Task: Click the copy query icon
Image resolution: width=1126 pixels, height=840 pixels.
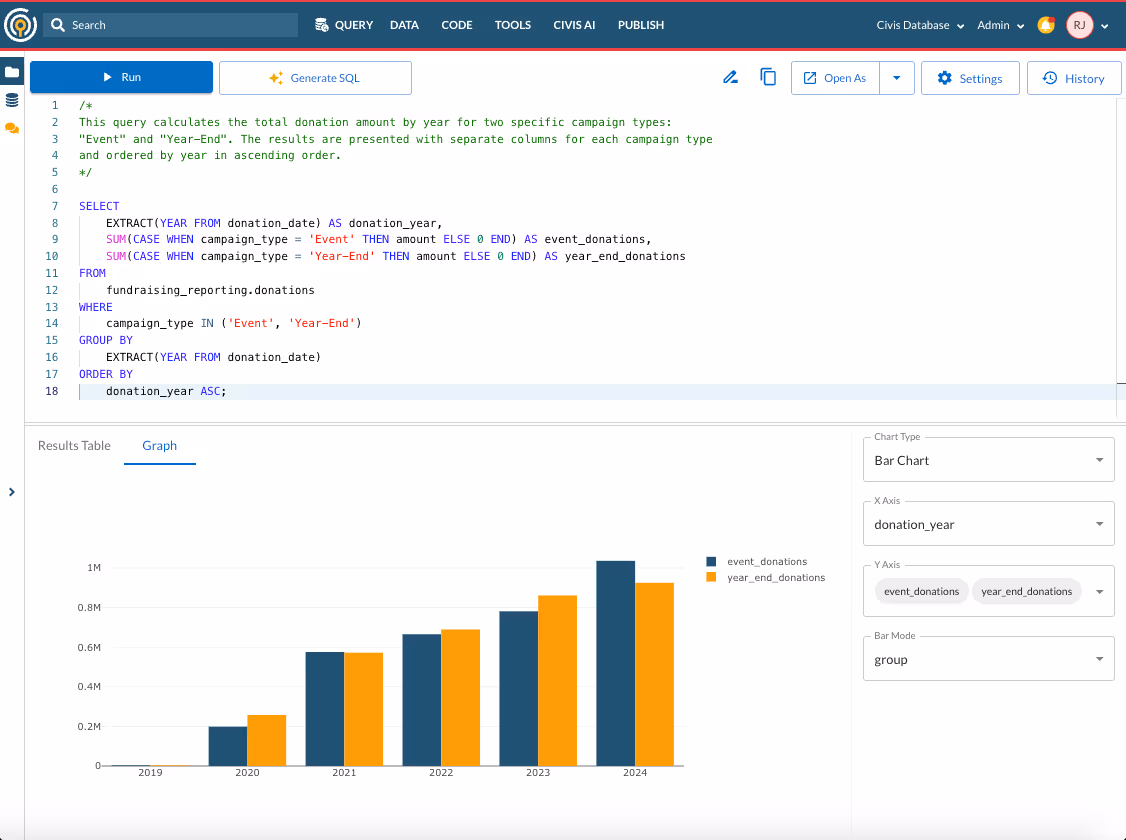Action: pos(768,77)
